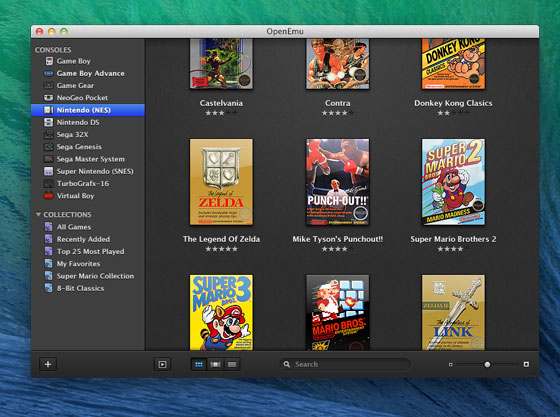Viewport: 560px width, 417px height.
Task: Set Castlevania star rating
Action: 221,113
